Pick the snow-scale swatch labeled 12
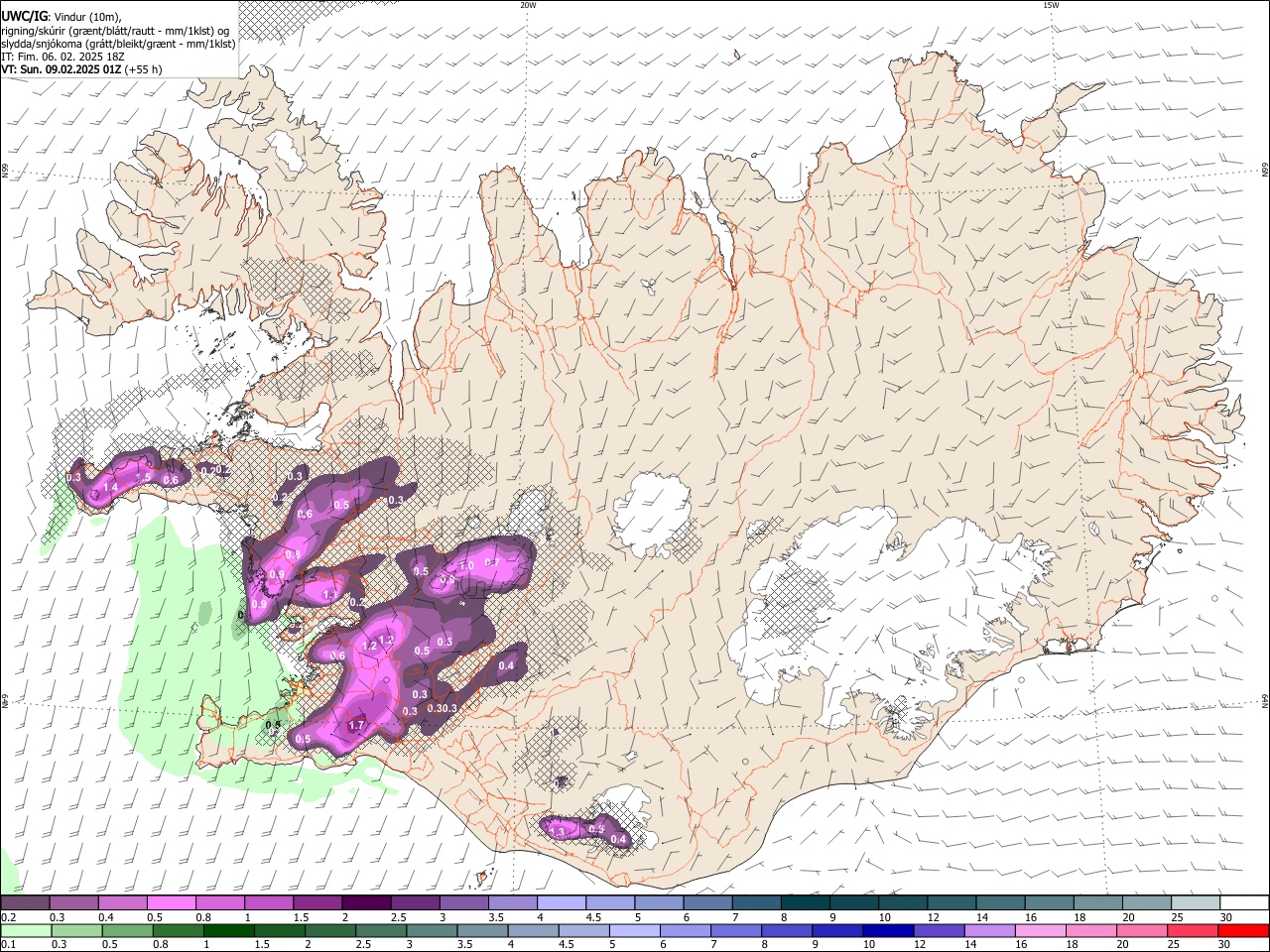The height and width of the screenshot is (952, 1270). (x=952, y=902)
